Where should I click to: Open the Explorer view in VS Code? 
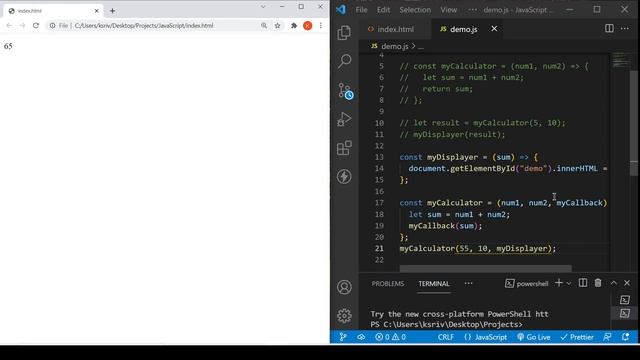click(x=344, y=33)
